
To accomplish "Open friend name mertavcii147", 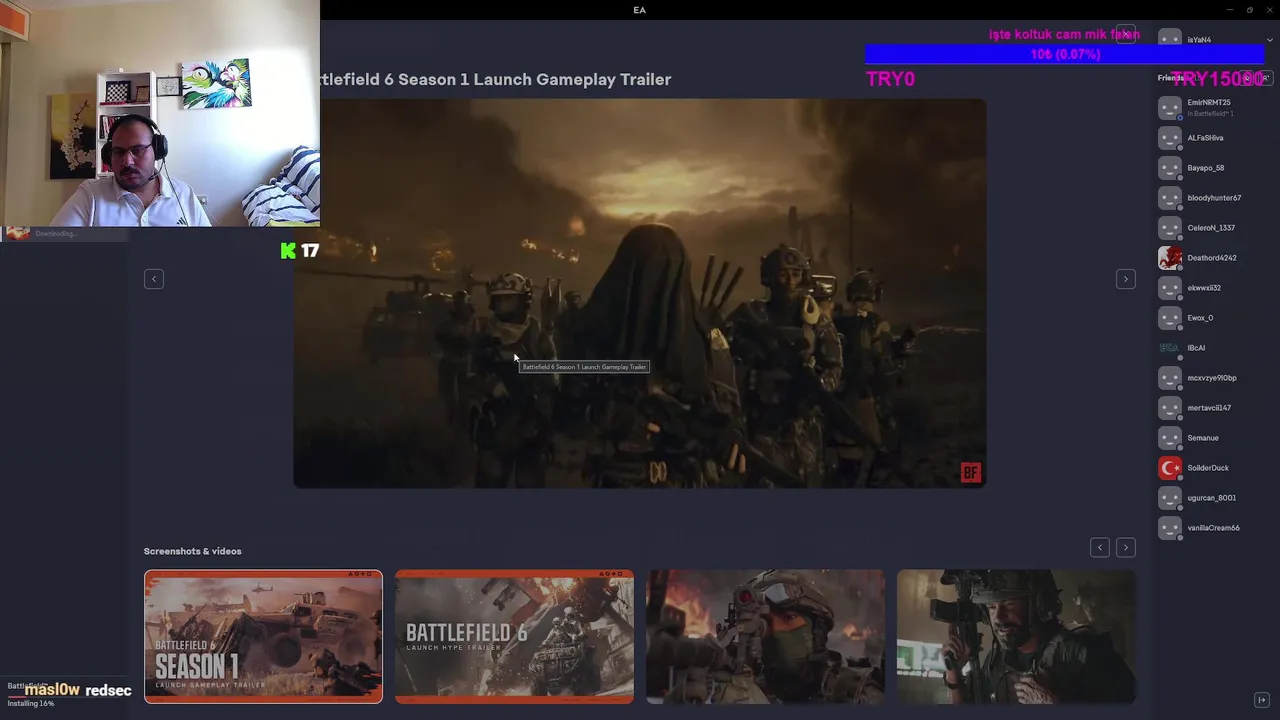I will point(1209,408).
